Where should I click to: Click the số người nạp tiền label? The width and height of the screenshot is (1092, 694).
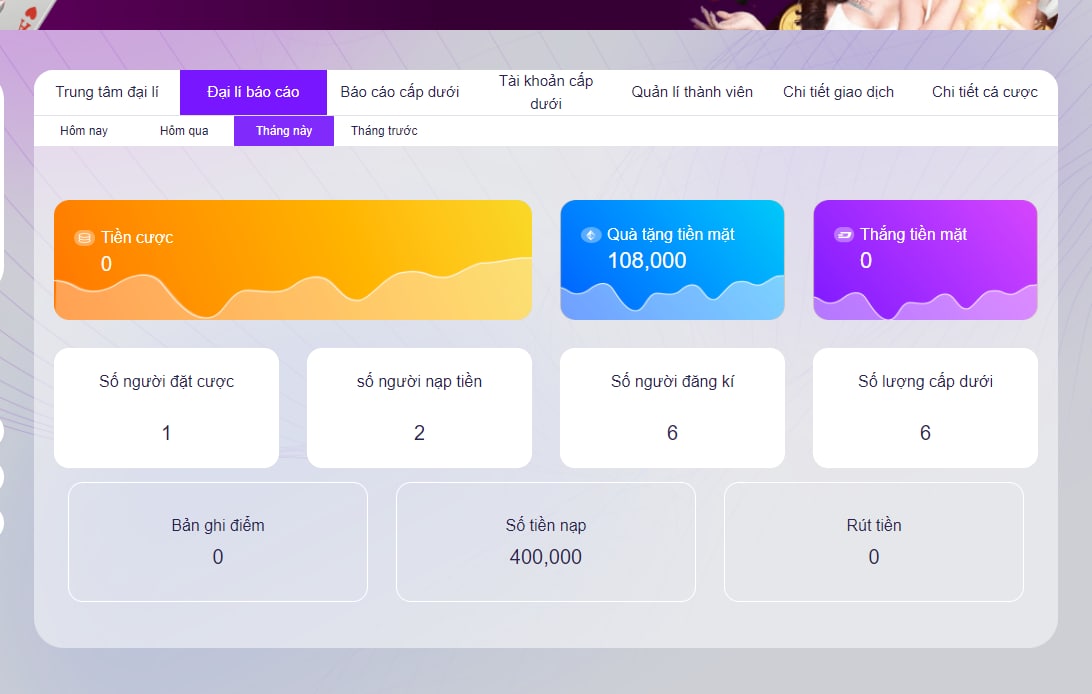(x=419, y=381)
